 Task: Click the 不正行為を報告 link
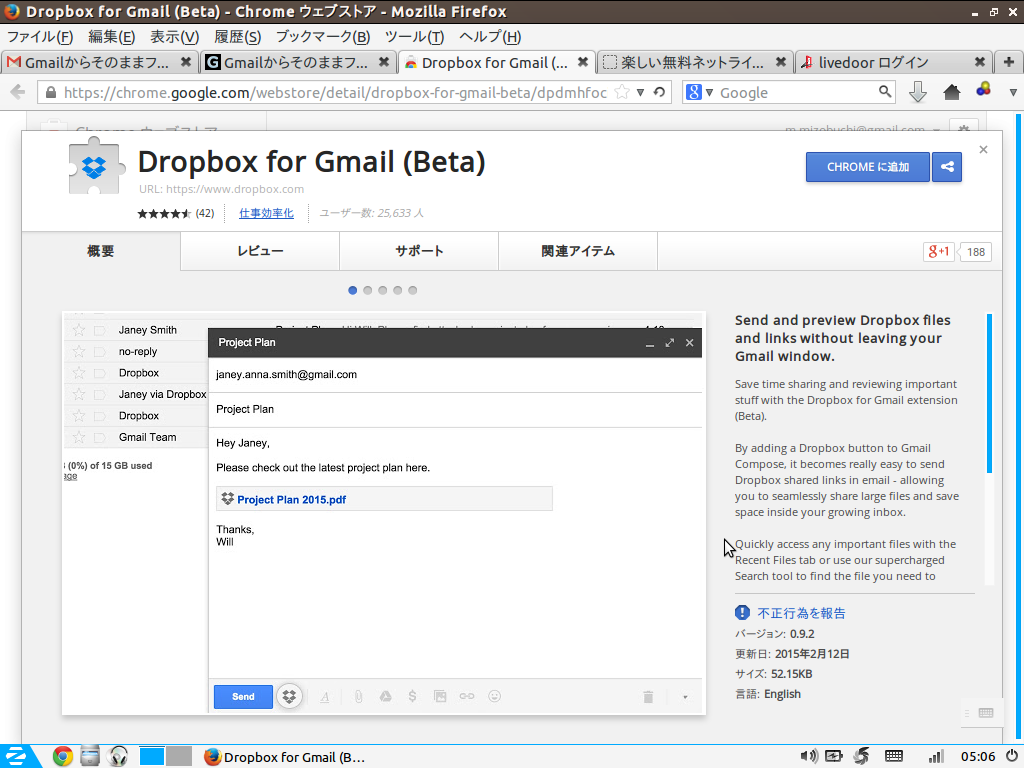(x=801, y=613)
